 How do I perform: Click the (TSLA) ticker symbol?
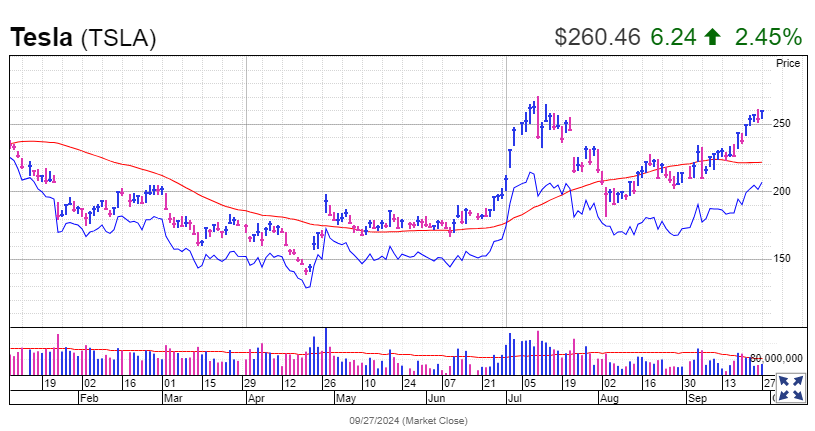[119, 38]
